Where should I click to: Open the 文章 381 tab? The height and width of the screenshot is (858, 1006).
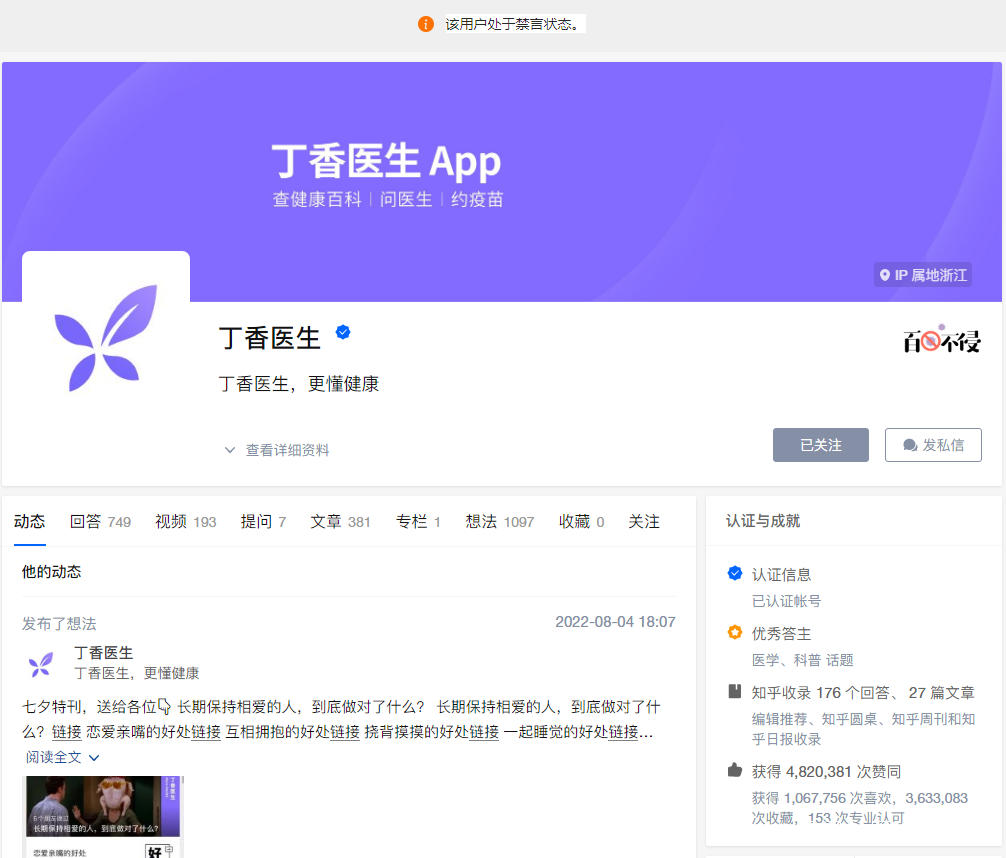(x=341, y=522)
